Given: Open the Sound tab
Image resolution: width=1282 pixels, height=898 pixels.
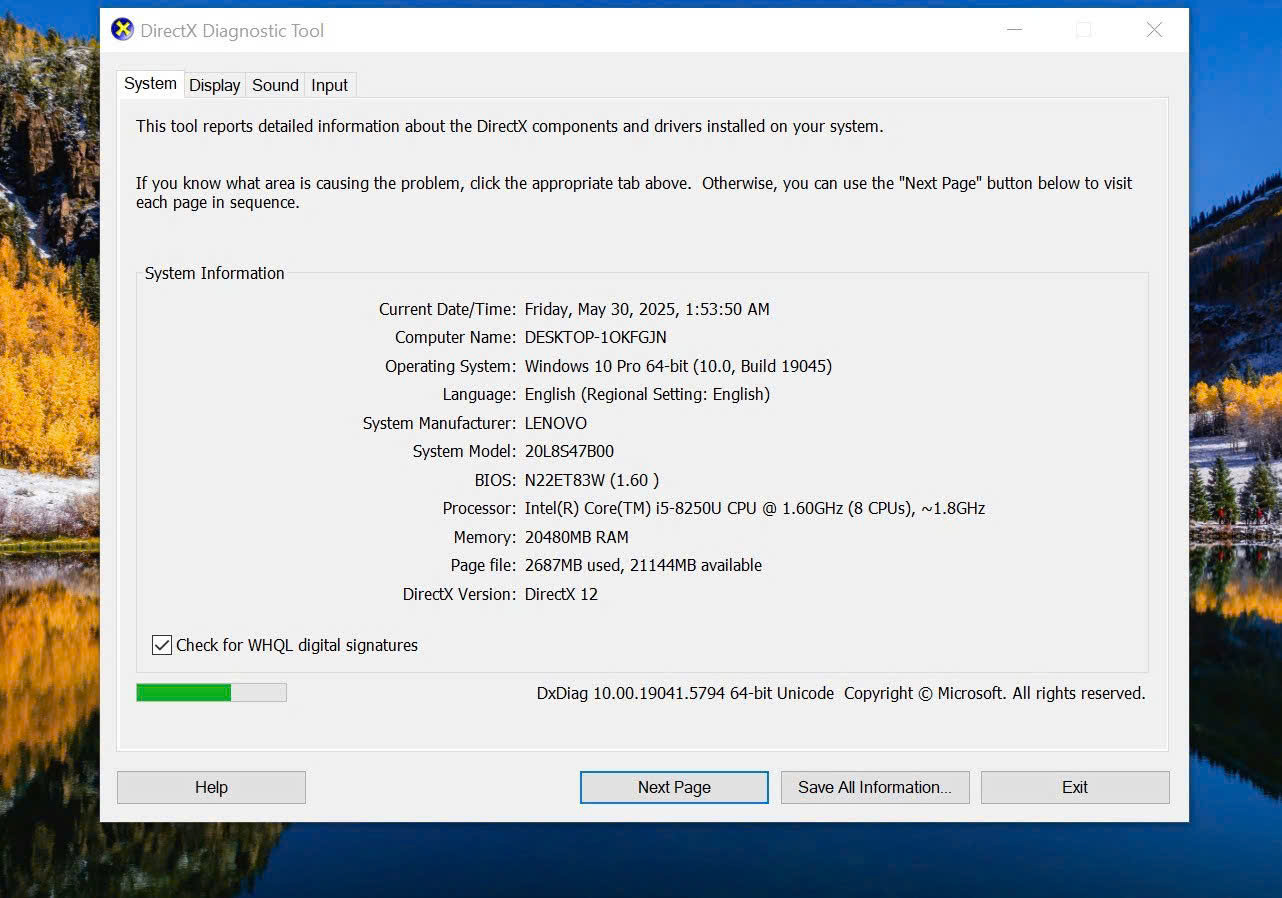Looking at the screenshot, I should point(275,85).
